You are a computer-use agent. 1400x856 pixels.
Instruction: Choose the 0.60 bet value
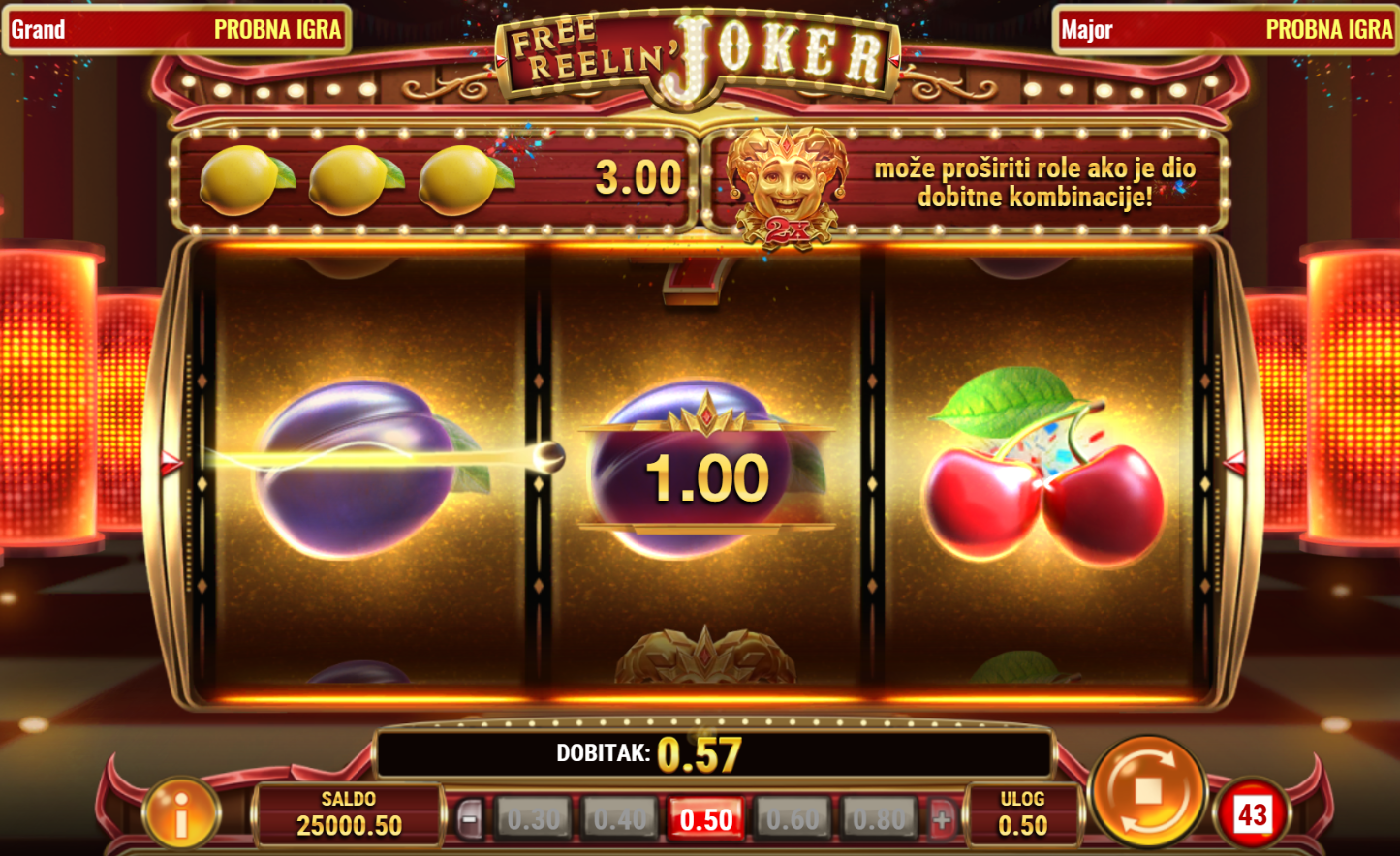point(793,820)
